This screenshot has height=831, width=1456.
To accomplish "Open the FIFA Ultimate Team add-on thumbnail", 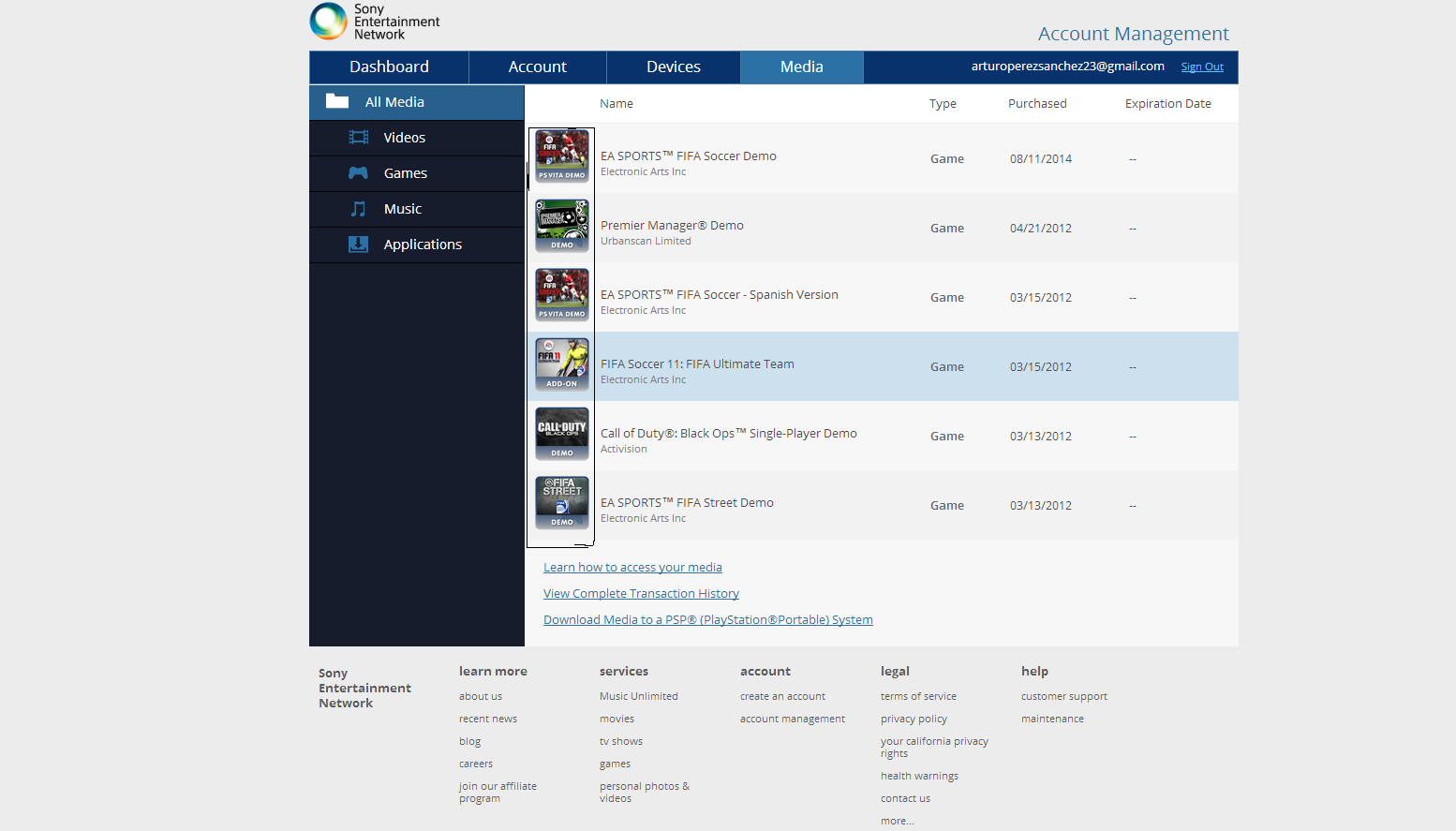I will click(562, 364).
